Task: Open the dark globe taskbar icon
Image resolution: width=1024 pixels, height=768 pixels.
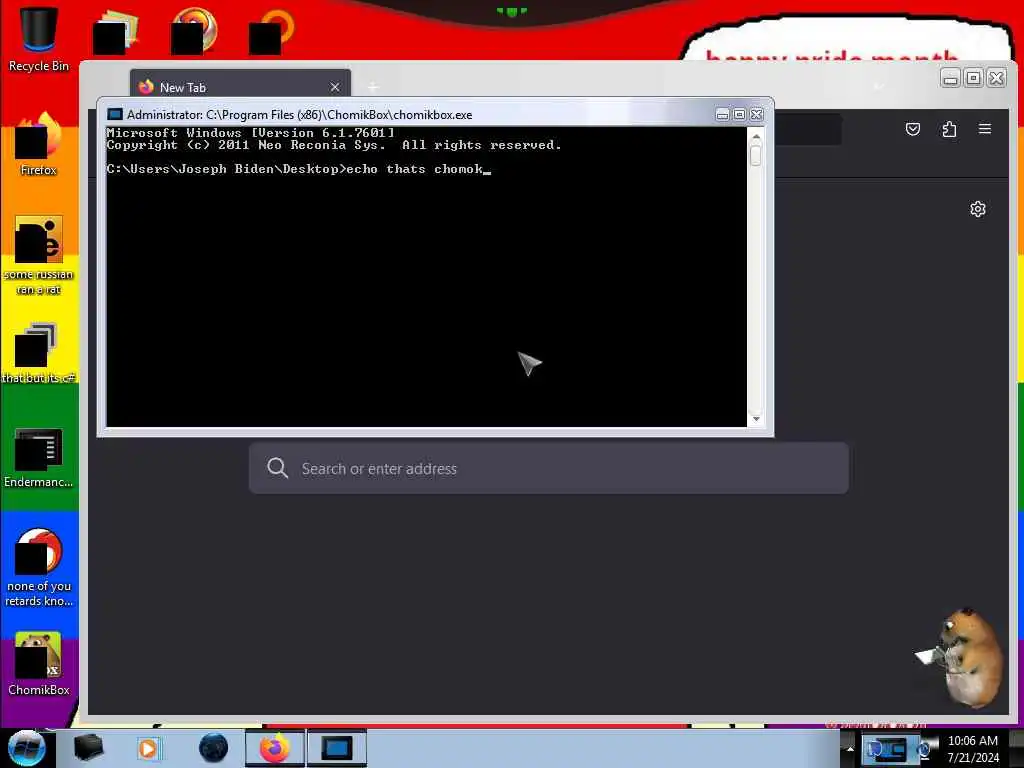Action: click(214, 748)
